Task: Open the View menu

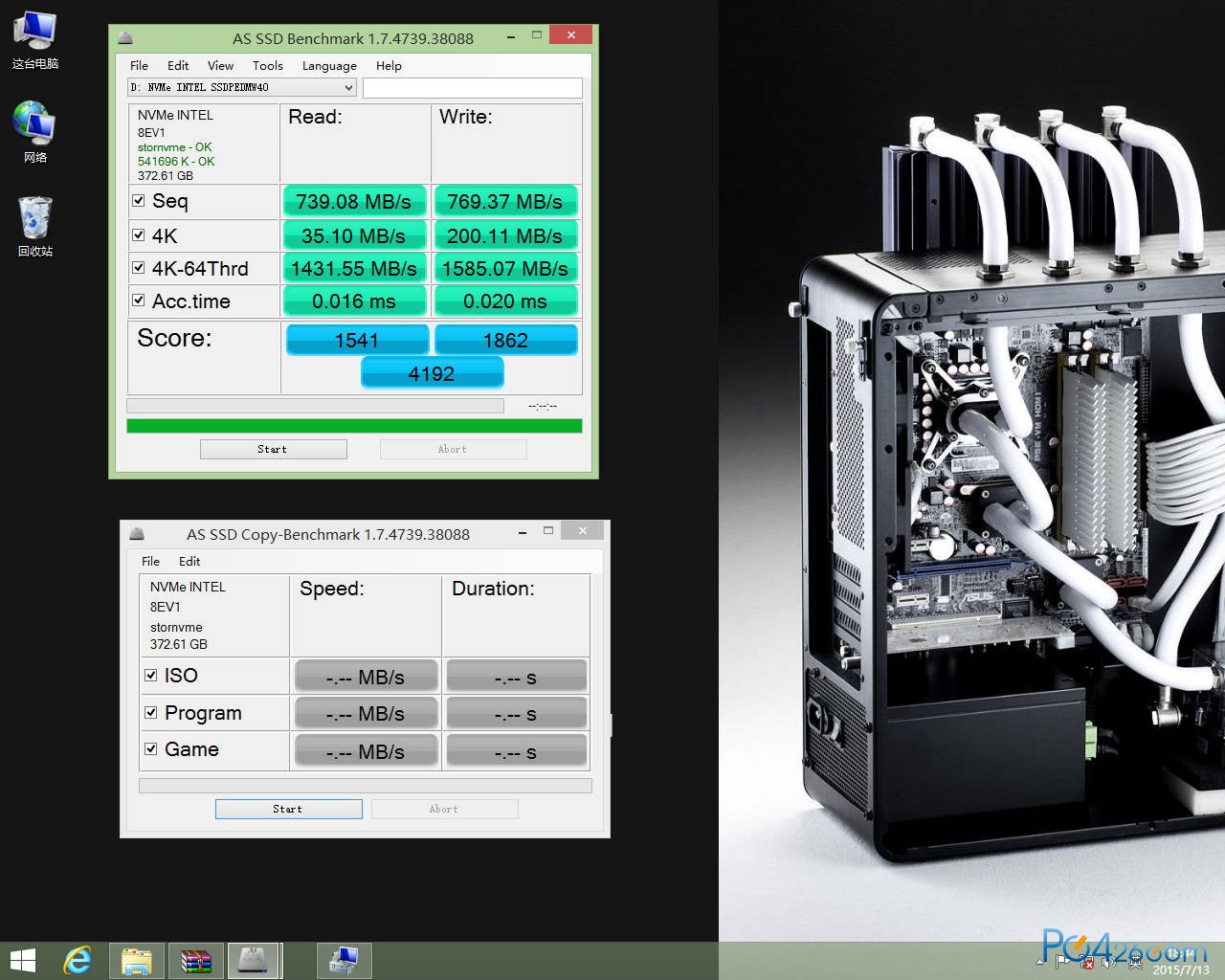Action: 220,65
